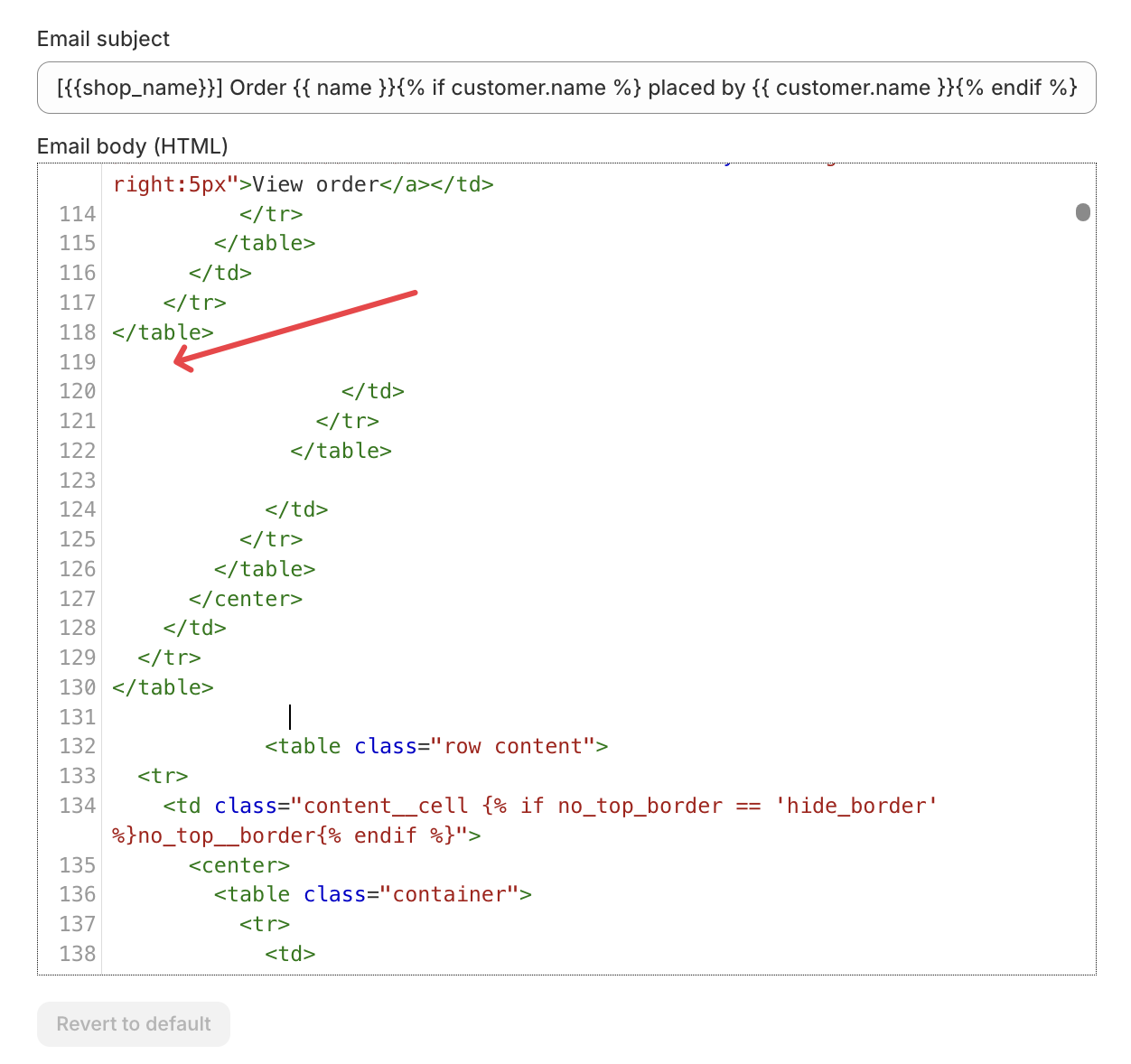Click the </td> tag on line 120
Viewport: 1131px width, 1064px height.
point(373,391)
